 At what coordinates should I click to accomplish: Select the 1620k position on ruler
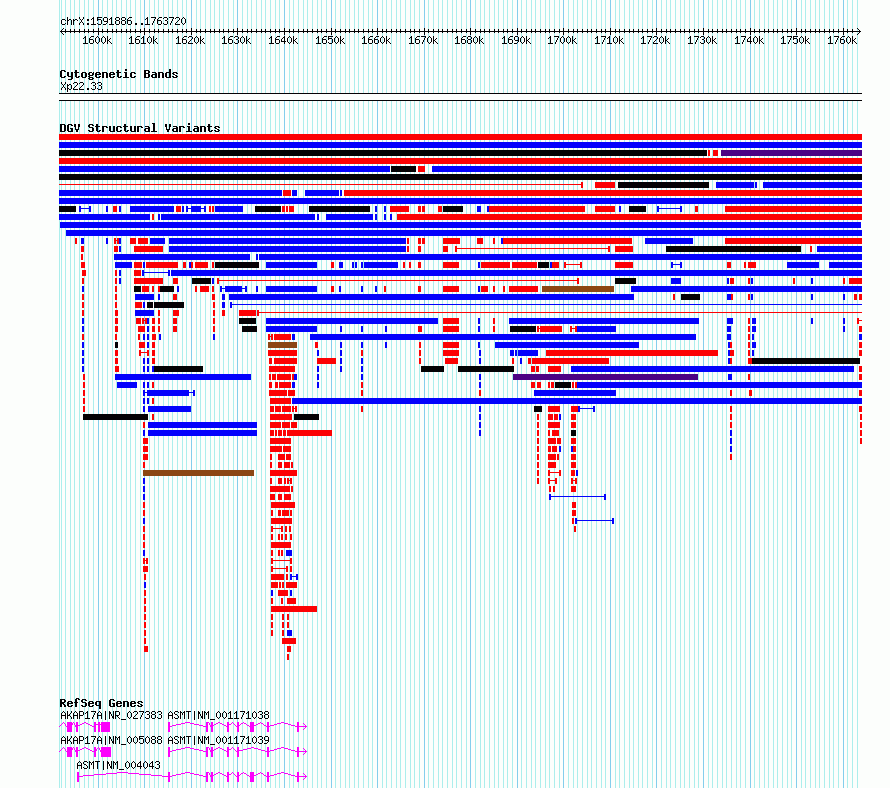(x=190, y=40)
